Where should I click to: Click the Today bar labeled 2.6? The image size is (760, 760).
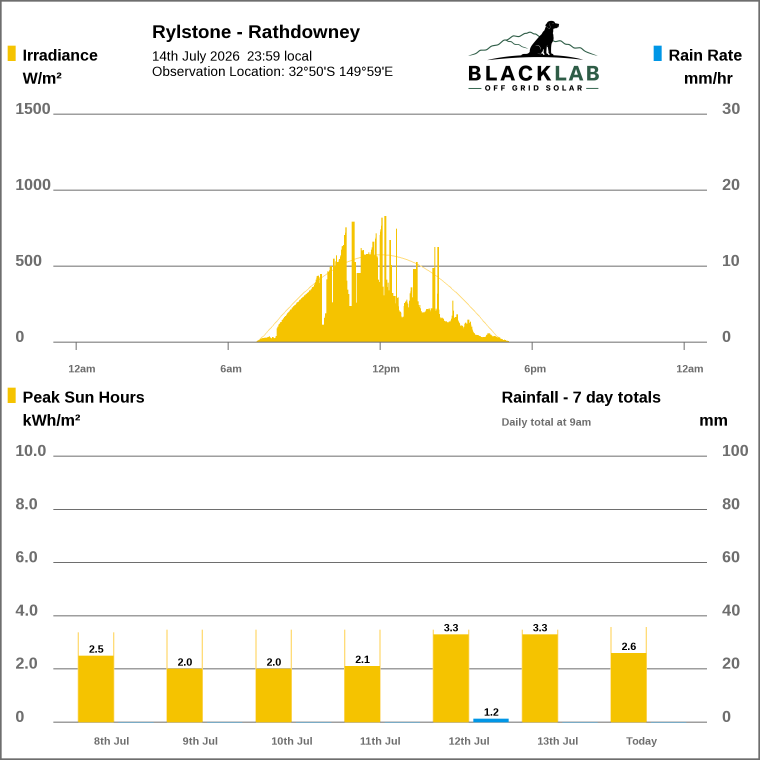[629, 688]
